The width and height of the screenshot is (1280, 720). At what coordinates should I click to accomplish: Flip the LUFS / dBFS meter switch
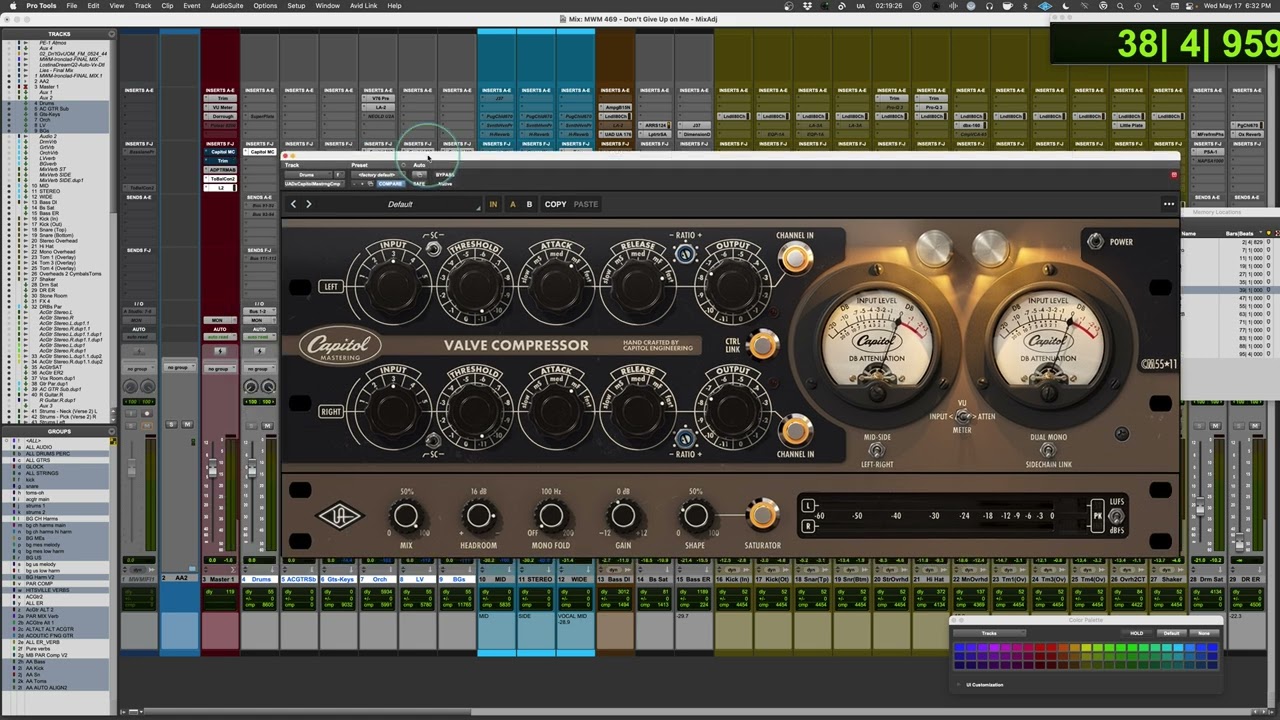(x=1116, y=516)
